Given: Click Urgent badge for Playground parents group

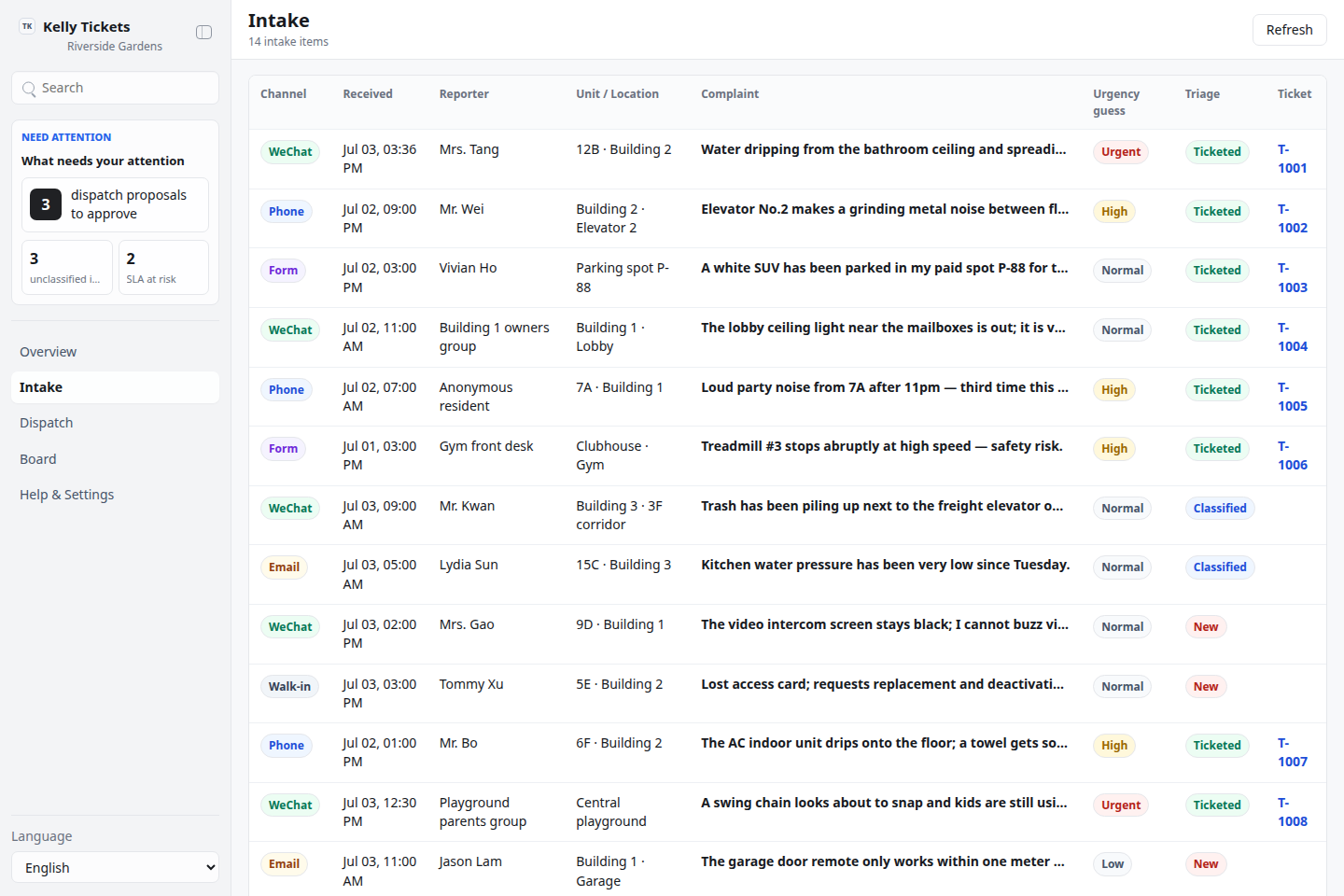Looking at the screenshot, I should click(1120, 805).
